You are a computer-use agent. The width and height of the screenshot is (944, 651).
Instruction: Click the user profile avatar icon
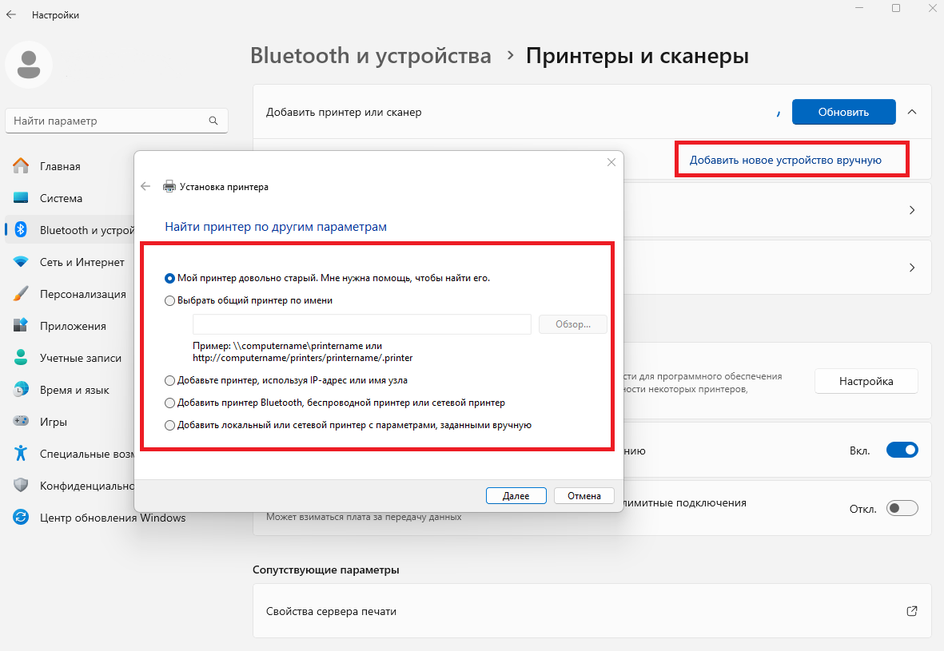point(29,64)
